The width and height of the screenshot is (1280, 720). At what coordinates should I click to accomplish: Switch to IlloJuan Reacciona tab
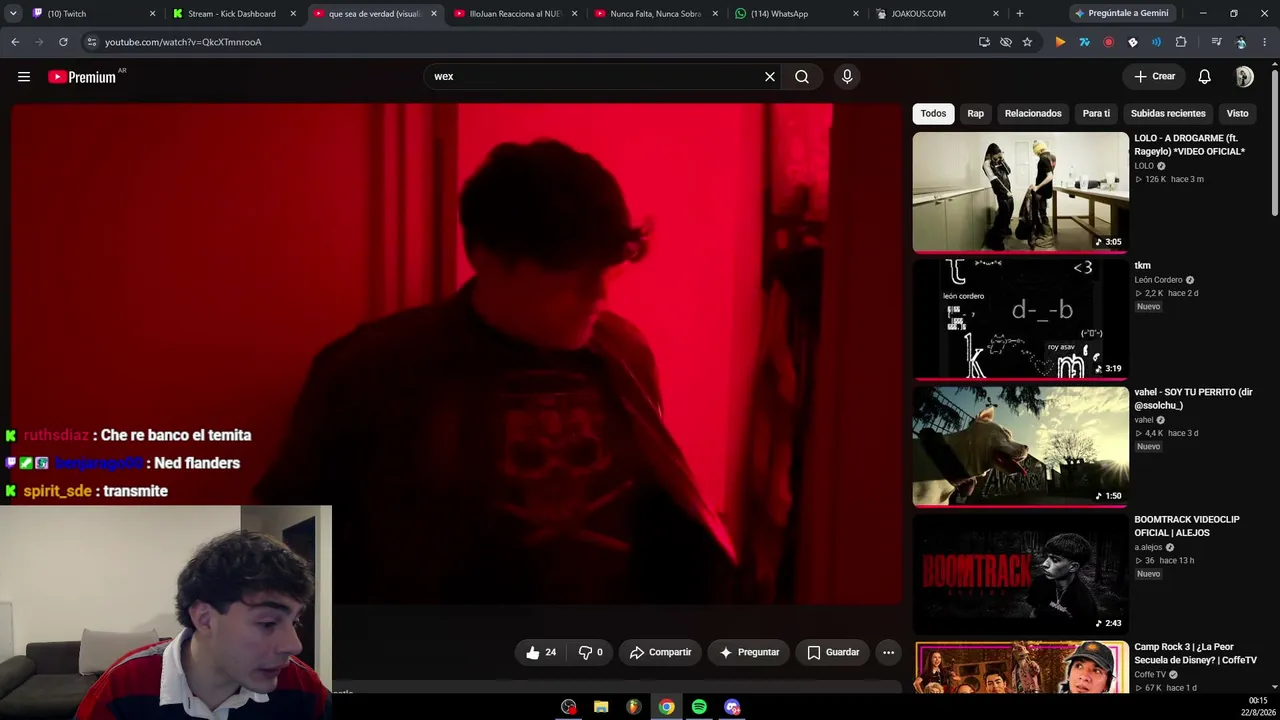(x=513, y=14)
